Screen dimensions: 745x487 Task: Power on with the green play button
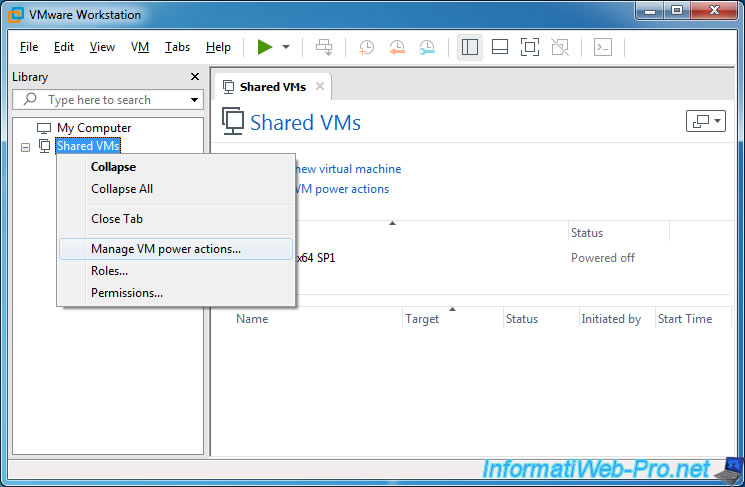tap(265, 47)
